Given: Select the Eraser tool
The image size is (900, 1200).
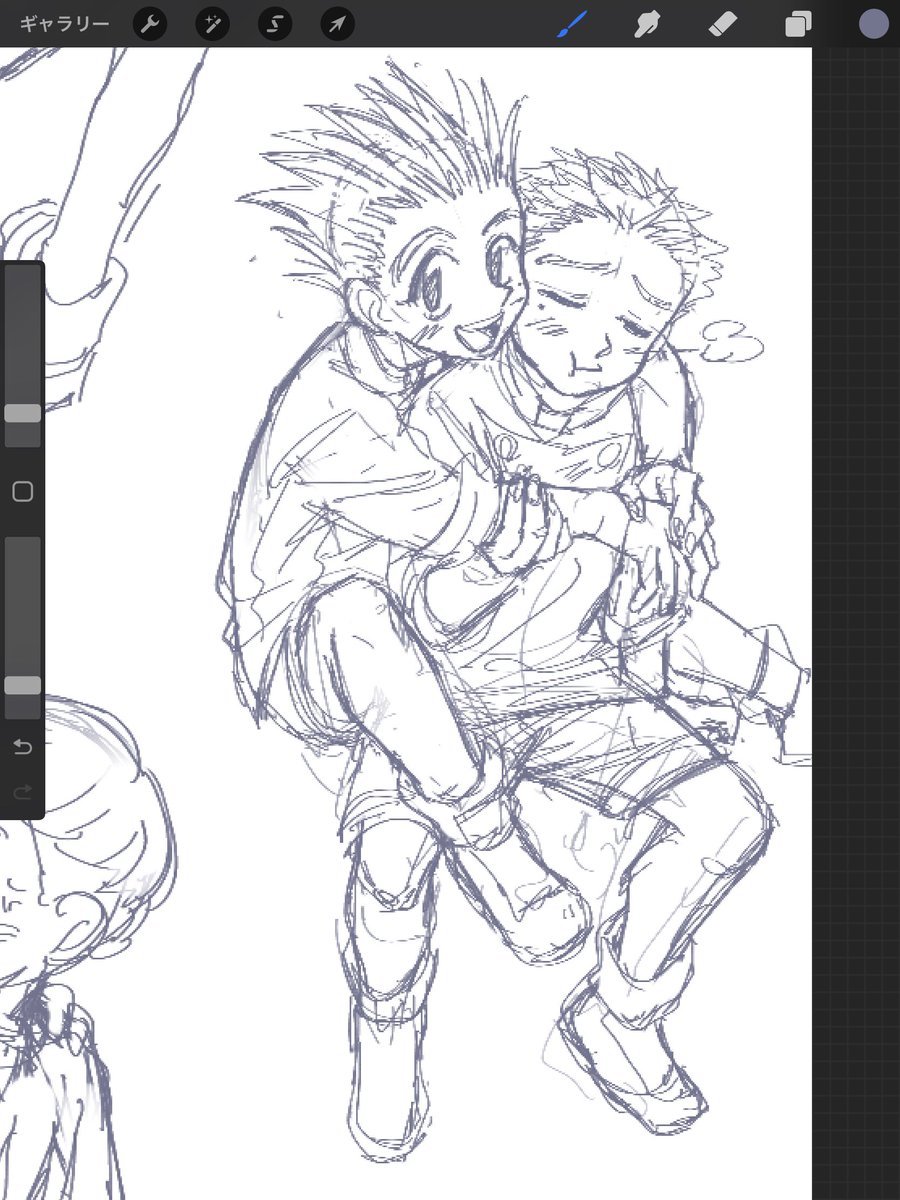Looking at the screenshot, I should click(x=722, y=24).
